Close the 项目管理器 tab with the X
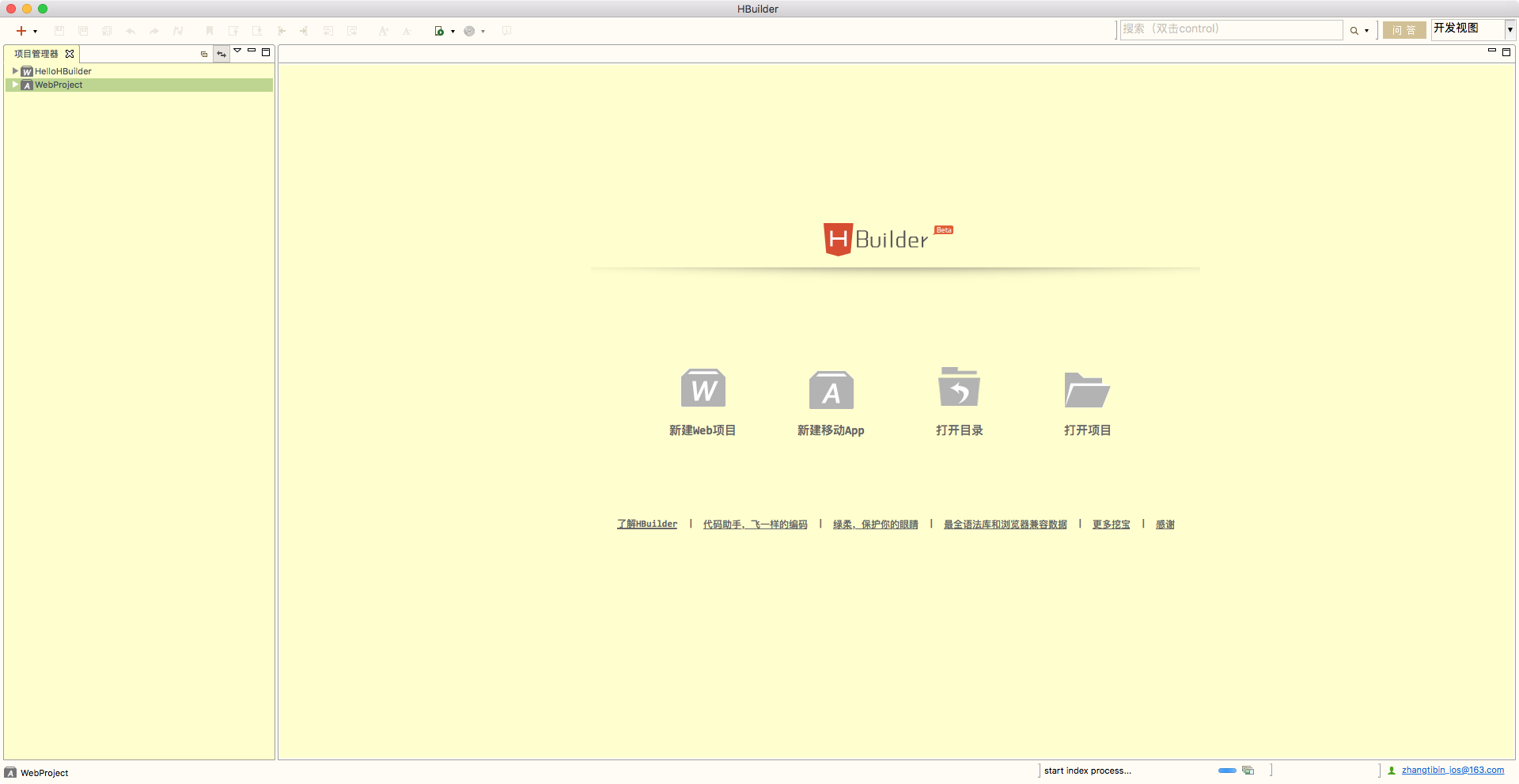 (70, 54)
